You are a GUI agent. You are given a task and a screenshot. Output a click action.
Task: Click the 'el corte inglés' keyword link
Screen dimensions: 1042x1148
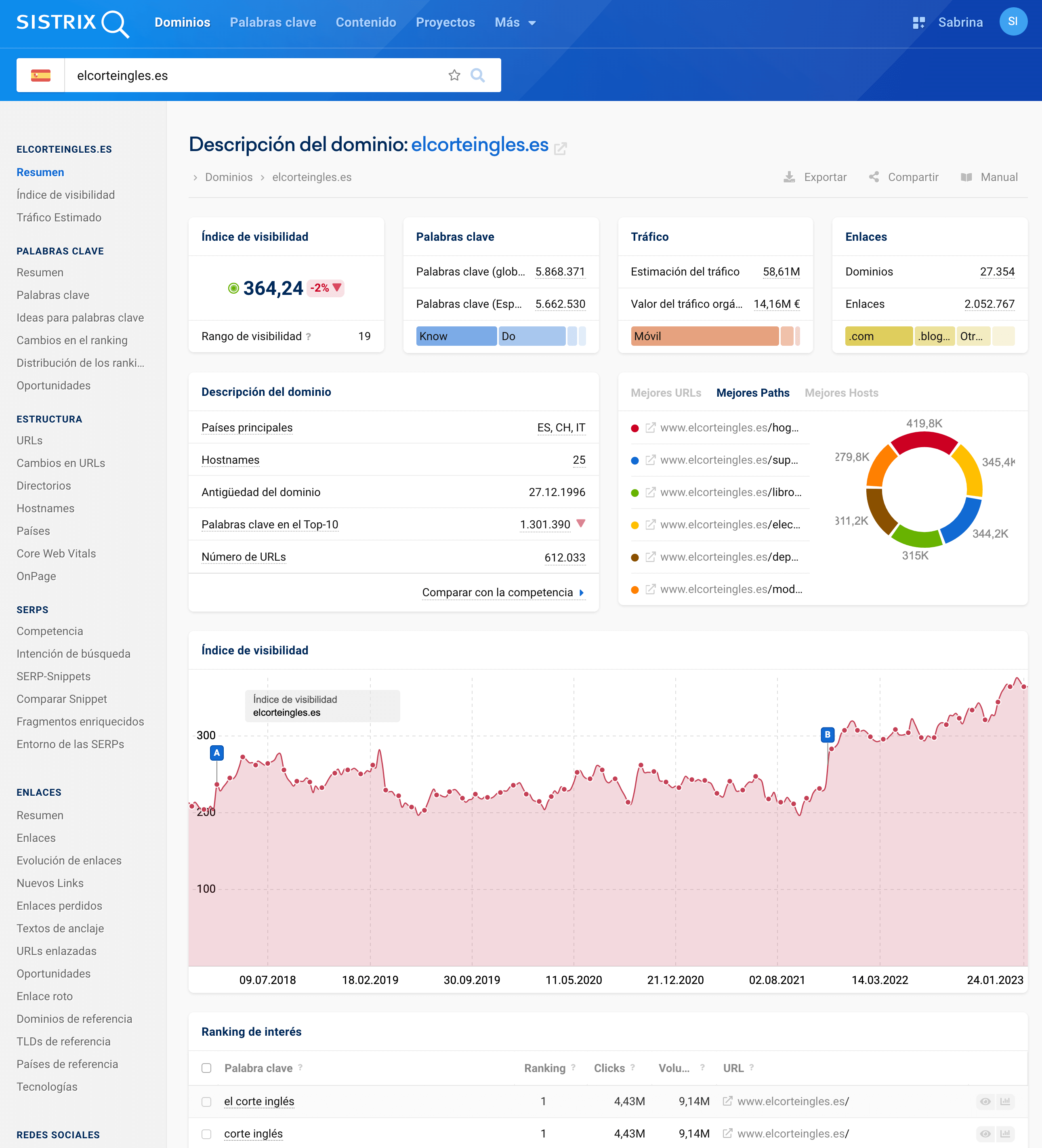259,1101
